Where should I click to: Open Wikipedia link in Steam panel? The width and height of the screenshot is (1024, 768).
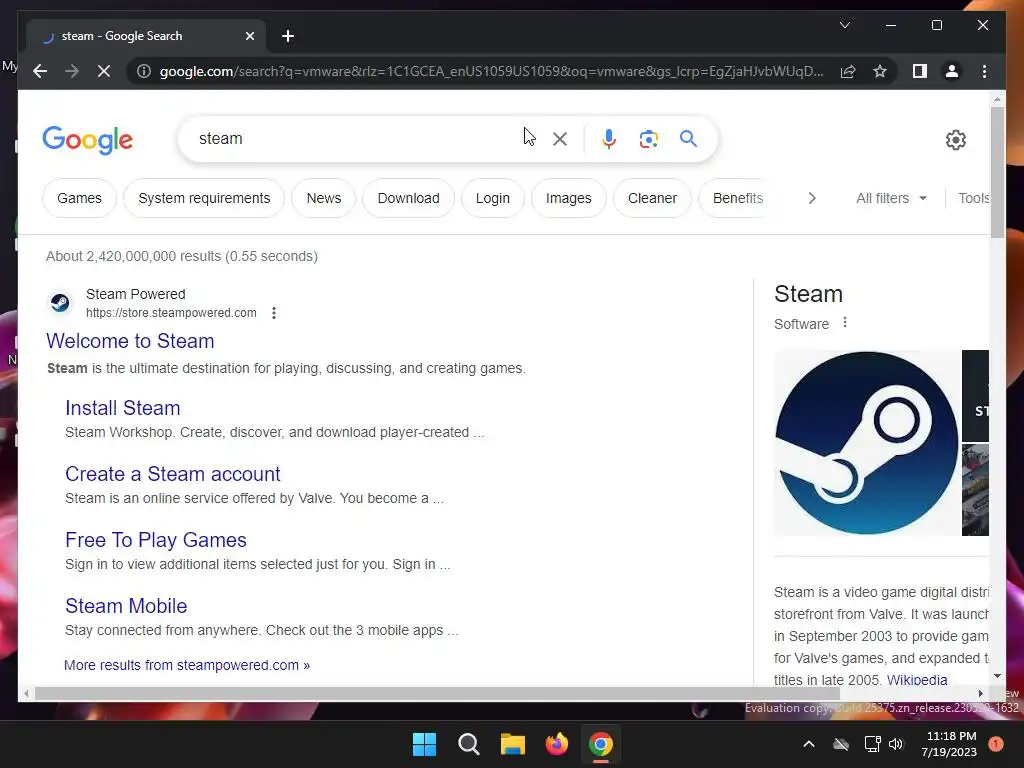pos(917,680)
